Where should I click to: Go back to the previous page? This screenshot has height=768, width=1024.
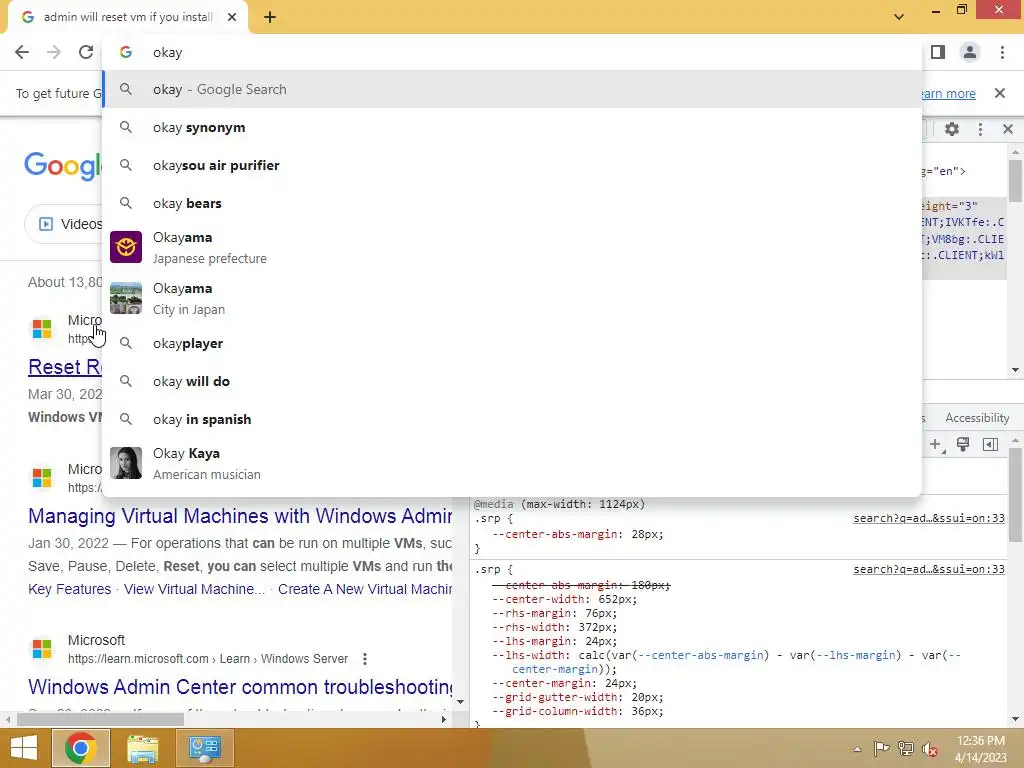(22, 52)
